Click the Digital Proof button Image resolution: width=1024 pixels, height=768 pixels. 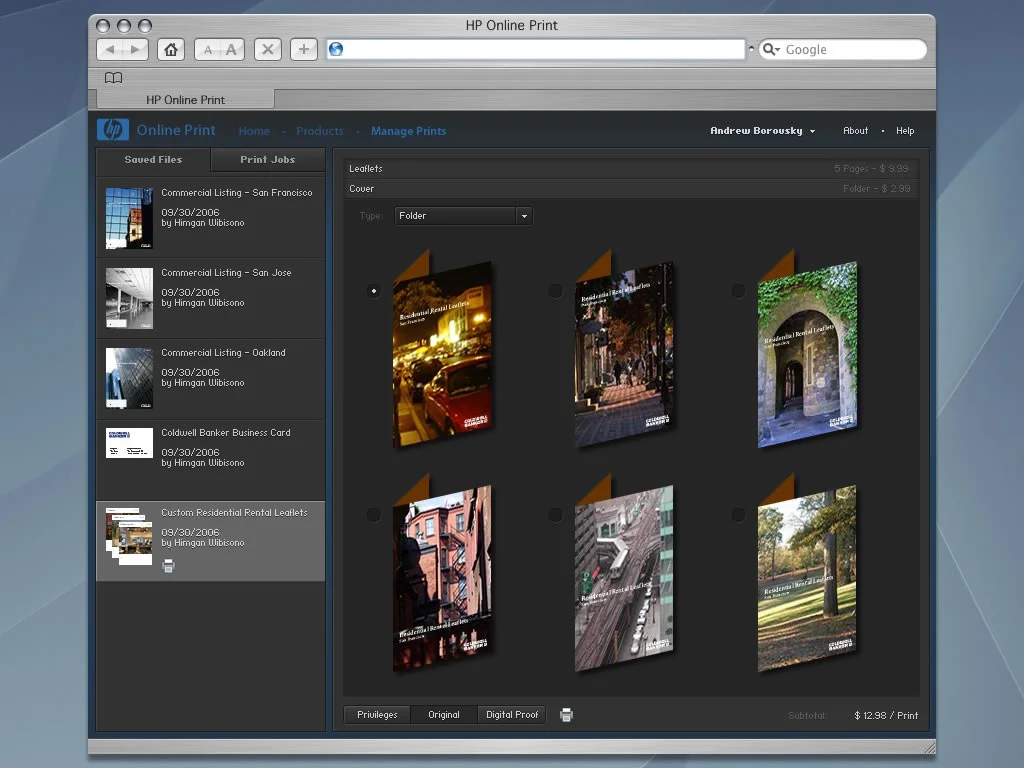coord(512,715)
